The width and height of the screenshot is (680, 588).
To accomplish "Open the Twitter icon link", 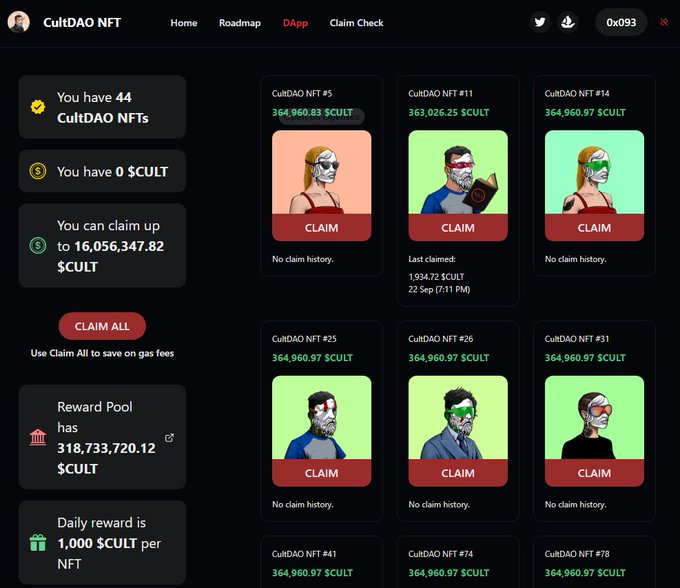I will click(540, 22).
